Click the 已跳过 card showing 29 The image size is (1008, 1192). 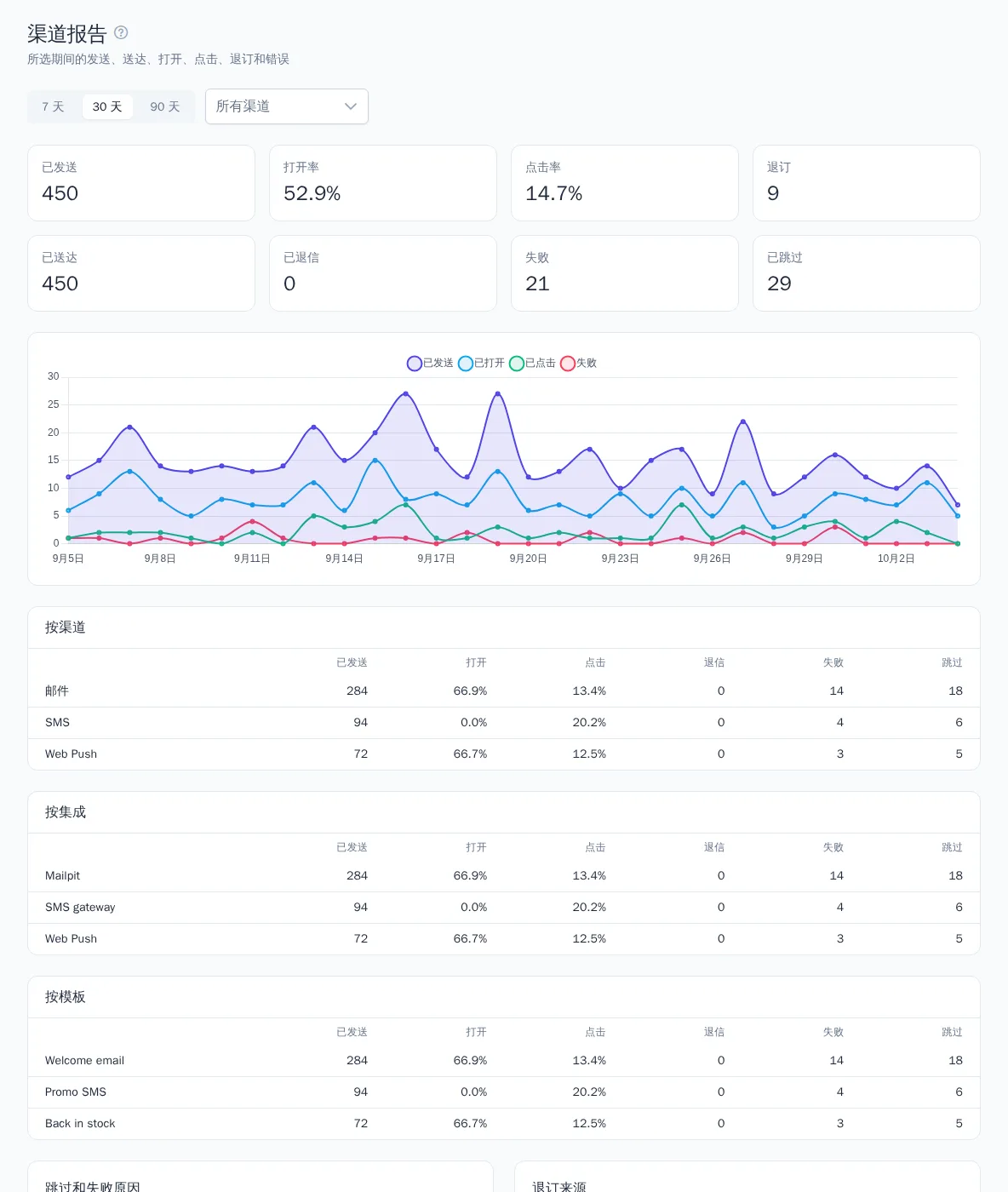point(867,273)
